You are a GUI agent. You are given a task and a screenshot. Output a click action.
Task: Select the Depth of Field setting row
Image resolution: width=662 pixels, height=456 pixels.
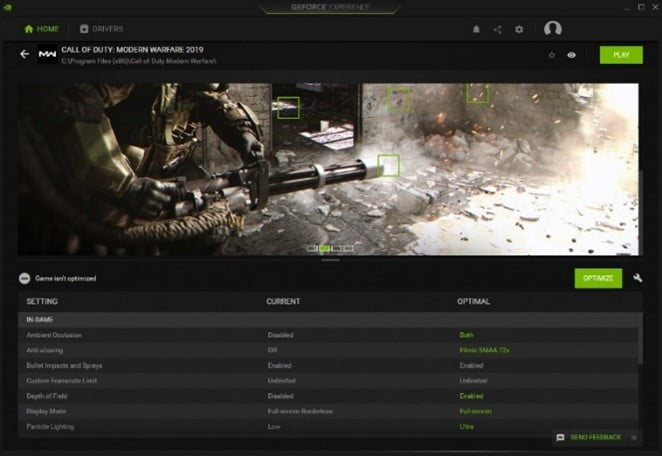[x=328, y=396]
